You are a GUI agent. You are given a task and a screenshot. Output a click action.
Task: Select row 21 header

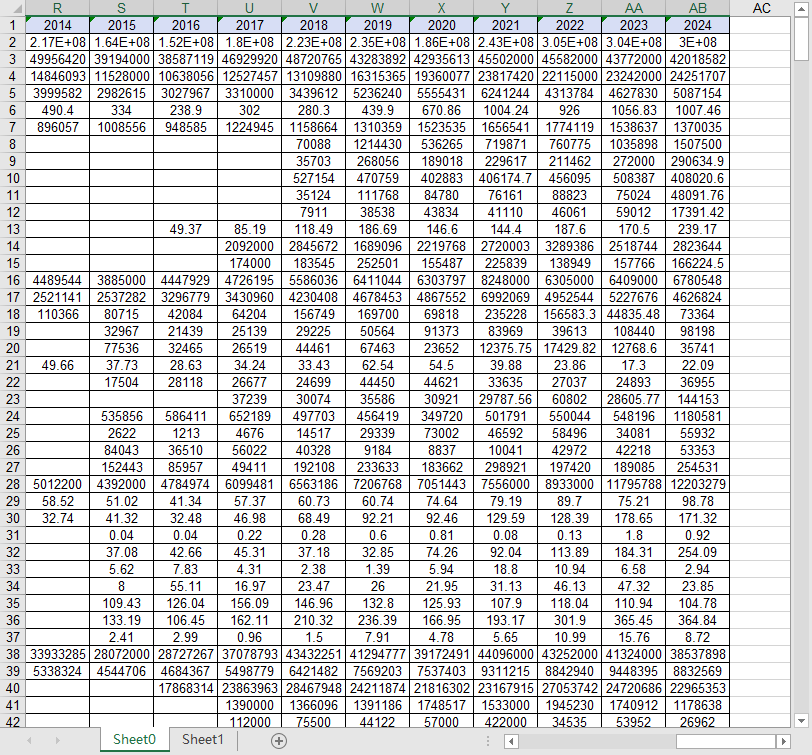(12, 365)
